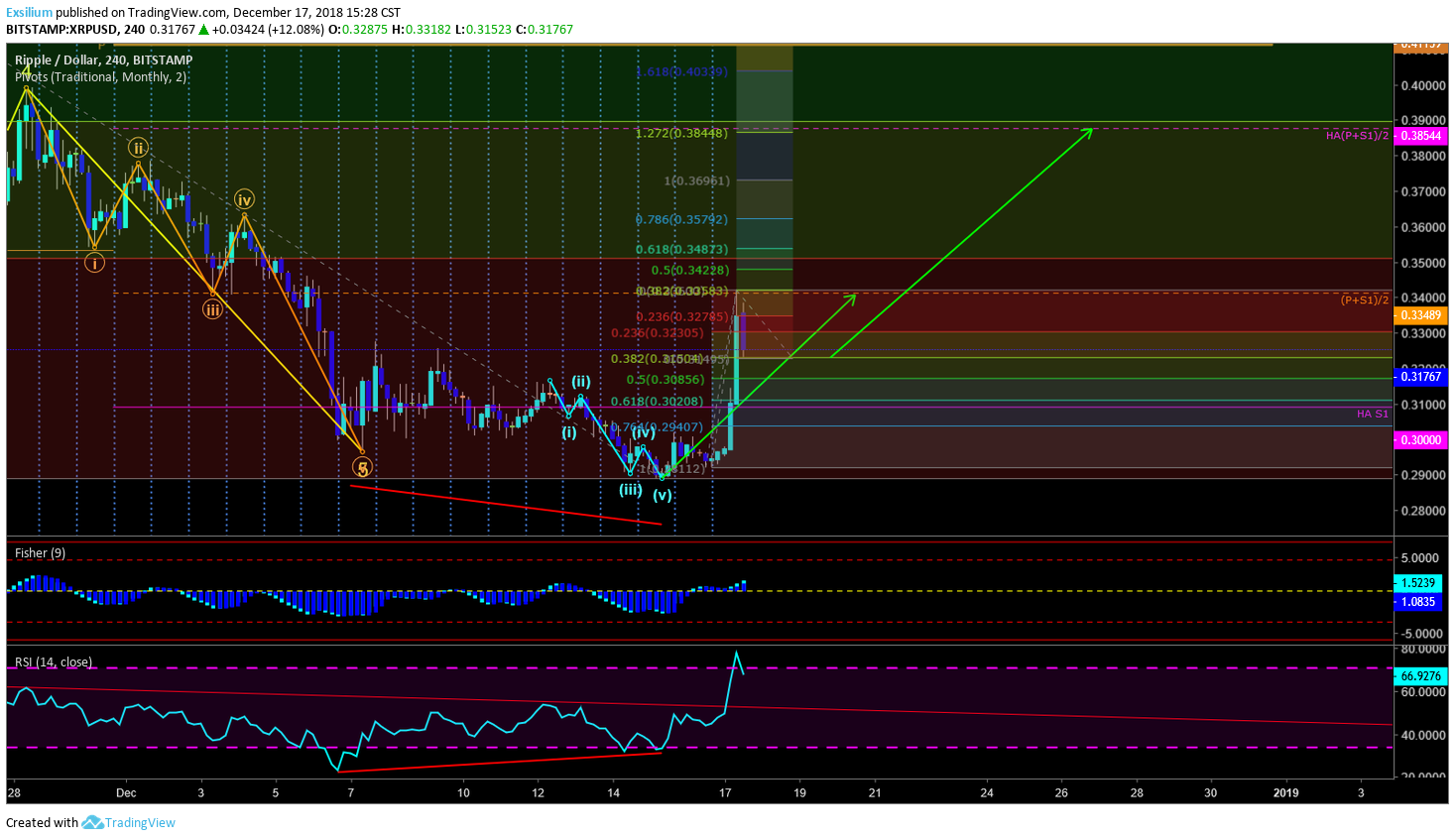This screenshot has width=1455, height=840.
Task: Click the circled wave ii label
Action: click(x=139, y=148)
